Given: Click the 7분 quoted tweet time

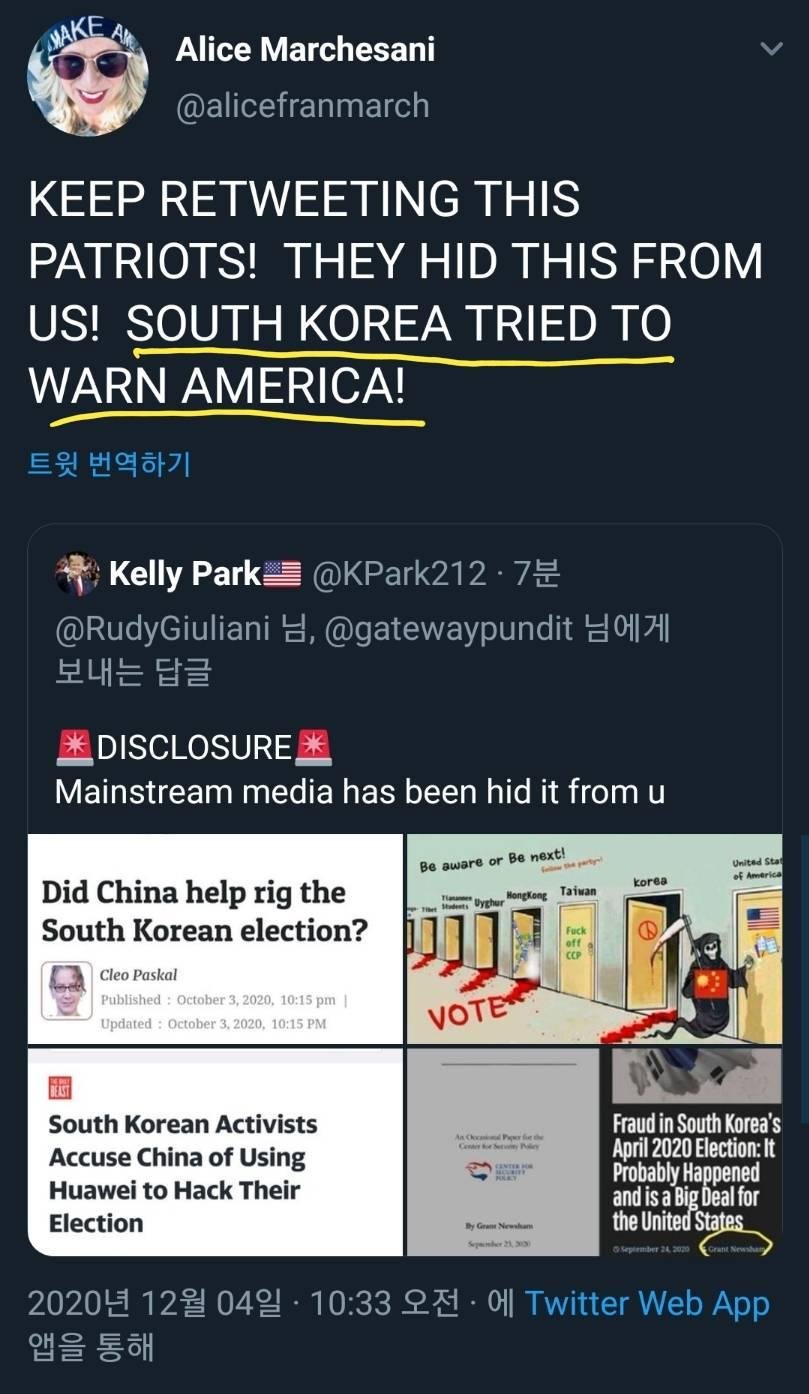Looking at the screenshot, I should 536,574.
